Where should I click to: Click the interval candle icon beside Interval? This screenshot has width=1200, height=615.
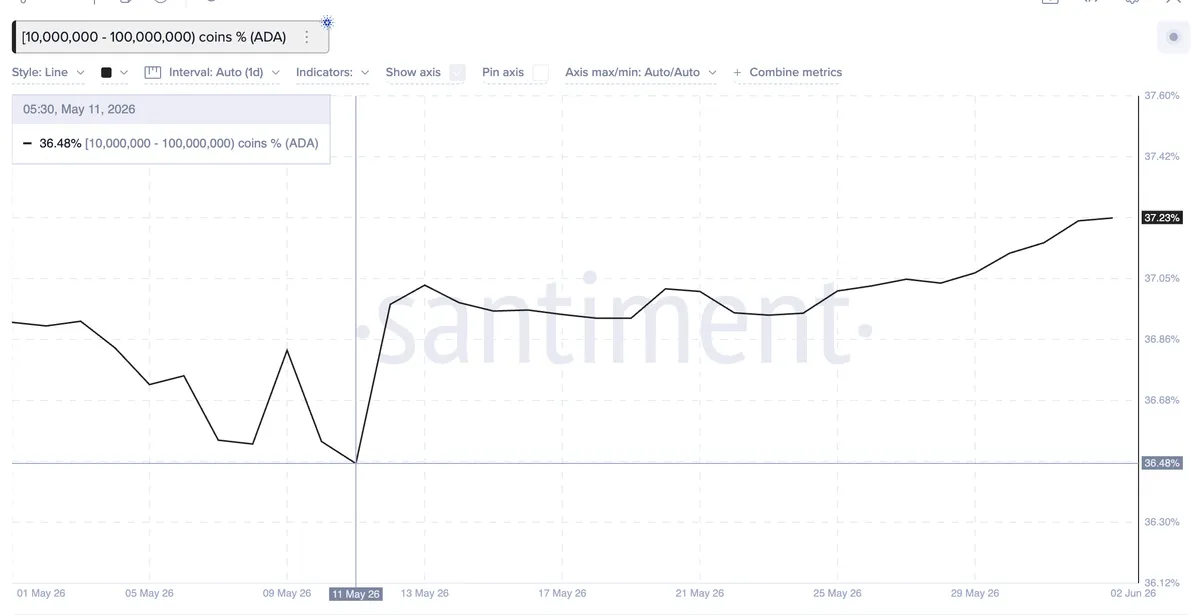tap(153, 72)
